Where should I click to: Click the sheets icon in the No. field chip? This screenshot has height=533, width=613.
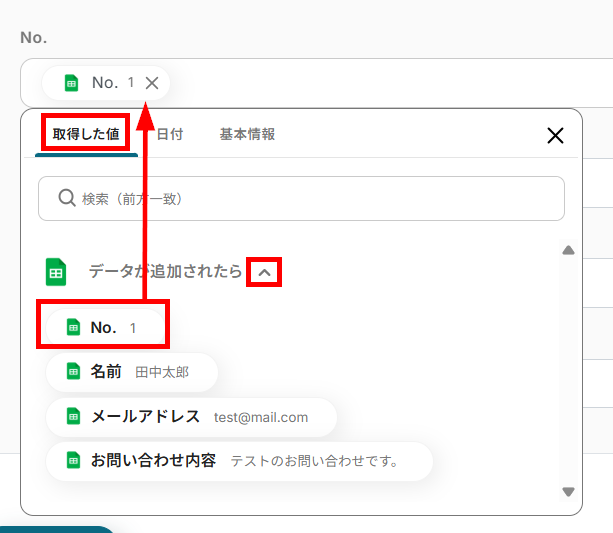71,83
